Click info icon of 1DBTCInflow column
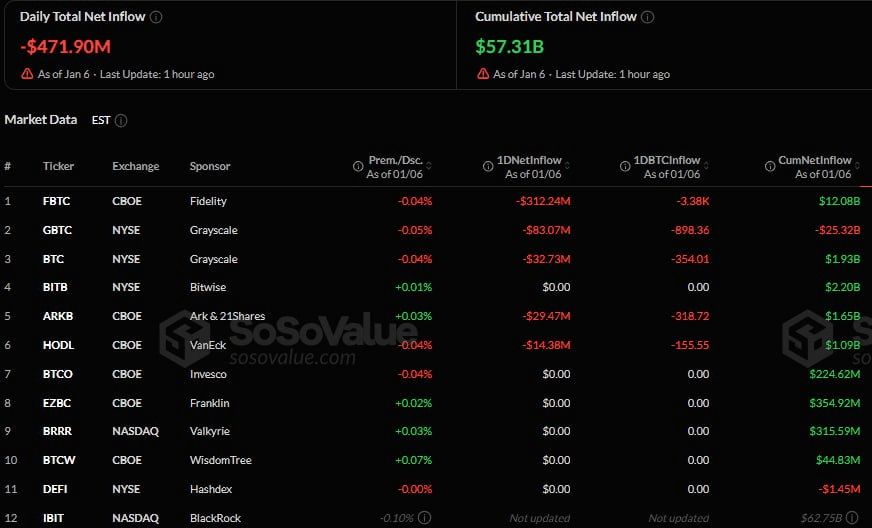The height and width of the screenshot is (528, 872). [x=625, y=166]
